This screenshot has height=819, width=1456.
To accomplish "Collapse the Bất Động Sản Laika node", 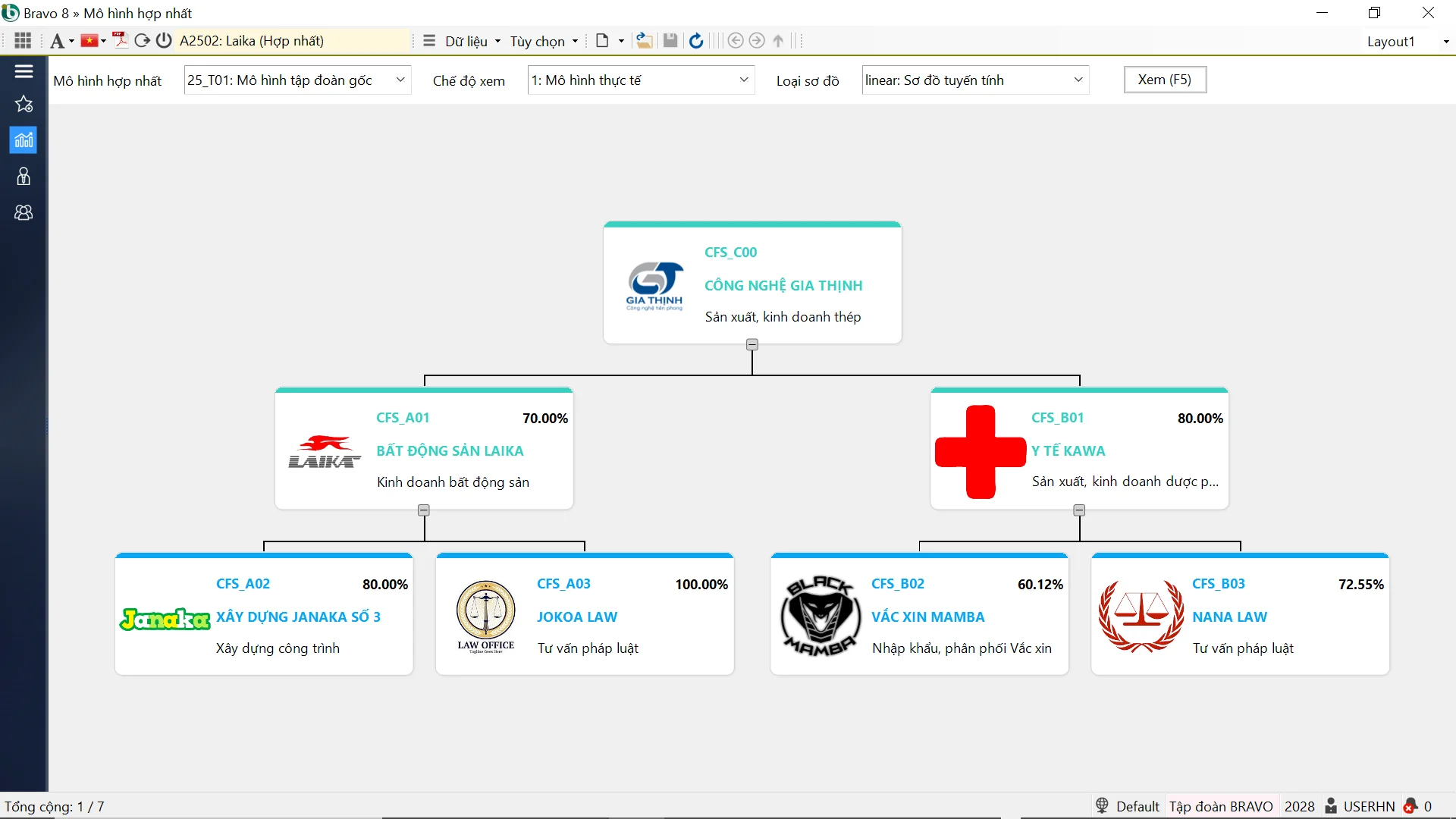I will pyautogui.click(x=424, y=510).
